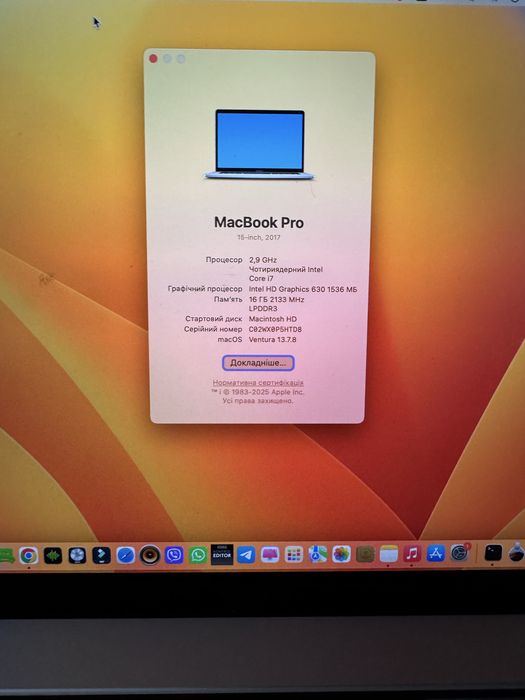Open WhatsApp from the Dock
This screenshot has height=700, width=525.
[x=198, y=555]
